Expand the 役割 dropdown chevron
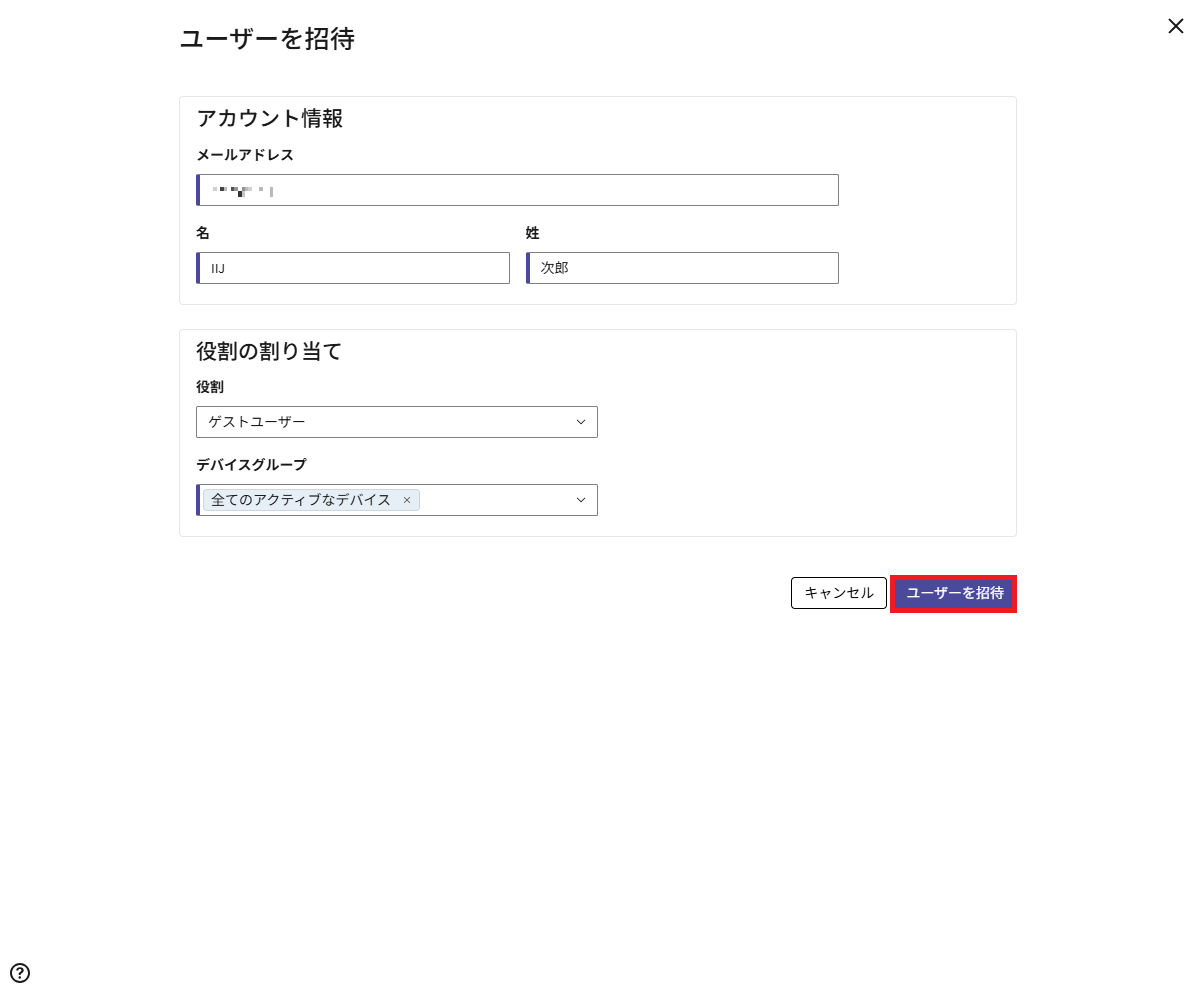 (581, 422)
